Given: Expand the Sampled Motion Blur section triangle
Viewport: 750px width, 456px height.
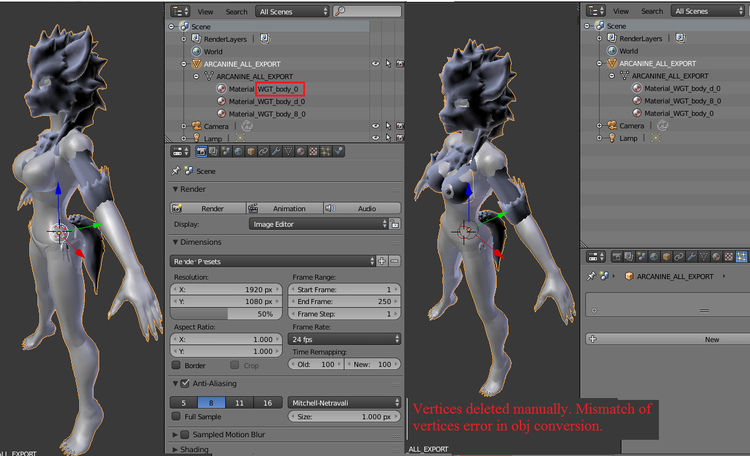Looking at the screenshot, I should (175, 434).
